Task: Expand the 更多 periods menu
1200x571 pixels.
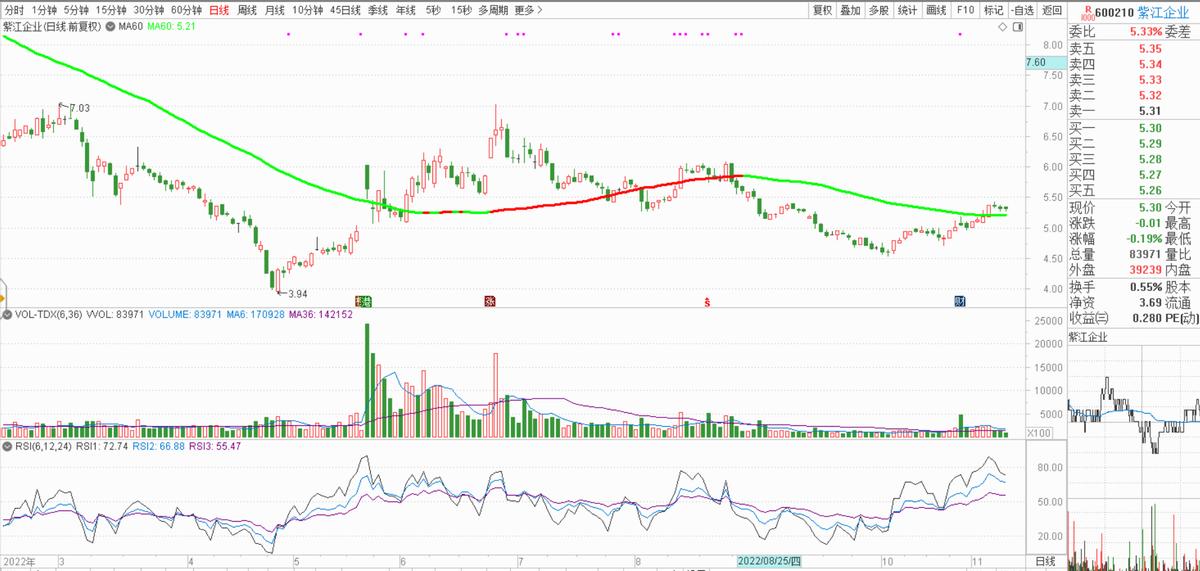Action: tap(529, 9)
